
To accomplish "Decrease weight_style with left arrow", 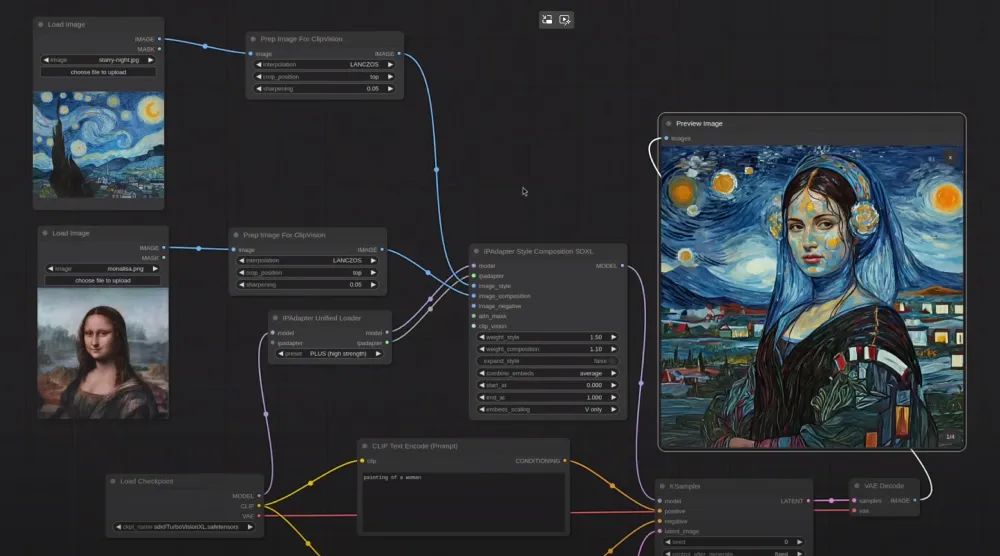I will tap(482, 337).
